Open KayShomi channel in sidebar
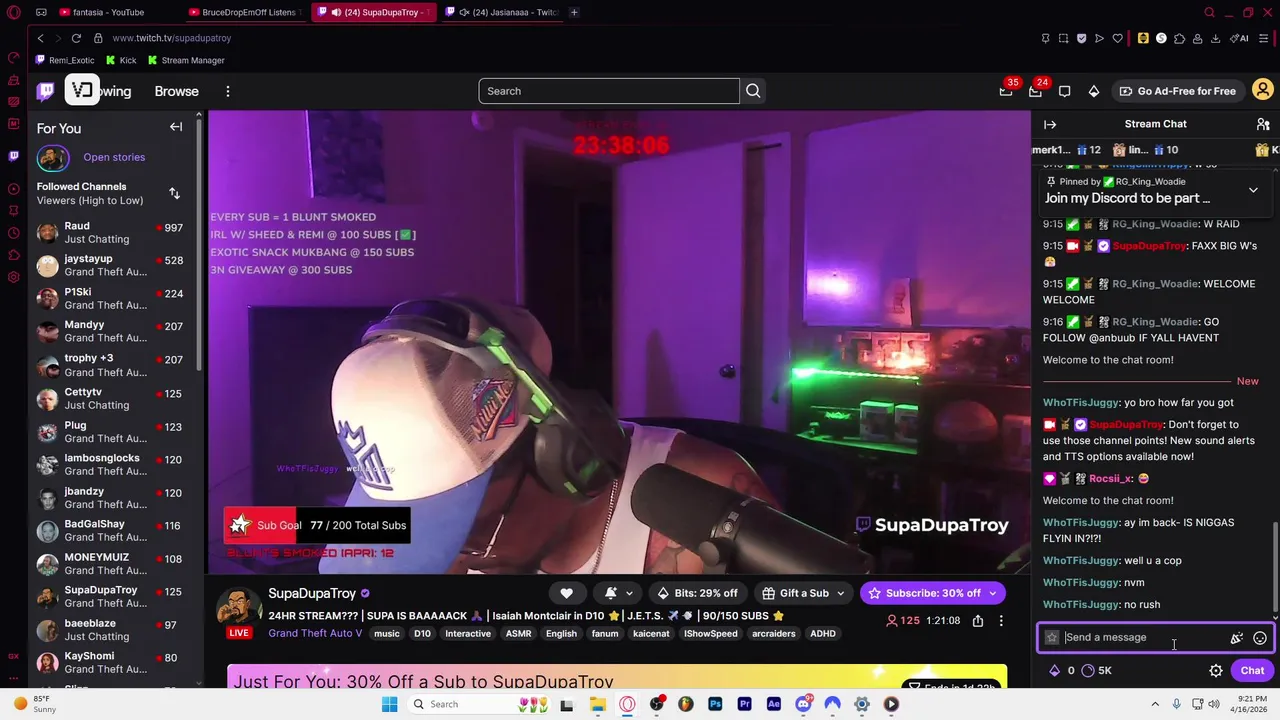 (112, 662)
